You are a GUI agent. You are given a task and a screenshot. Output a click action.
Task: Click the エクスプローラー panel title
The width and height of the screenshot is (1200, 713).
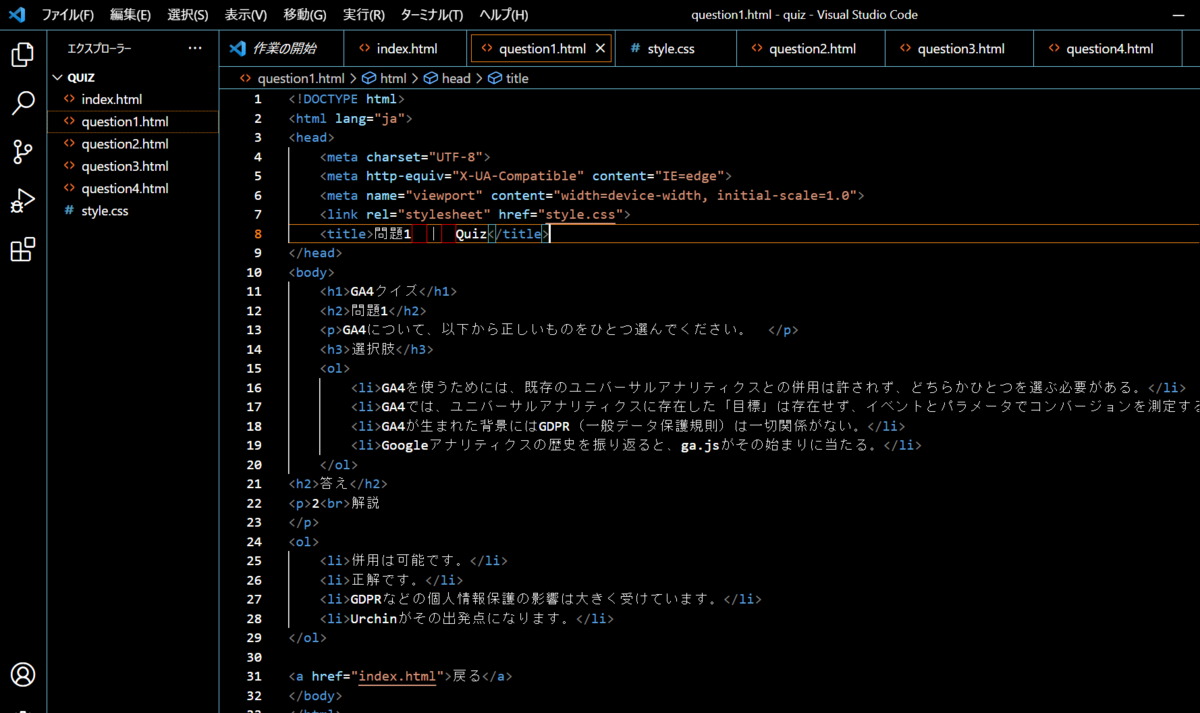99,48
